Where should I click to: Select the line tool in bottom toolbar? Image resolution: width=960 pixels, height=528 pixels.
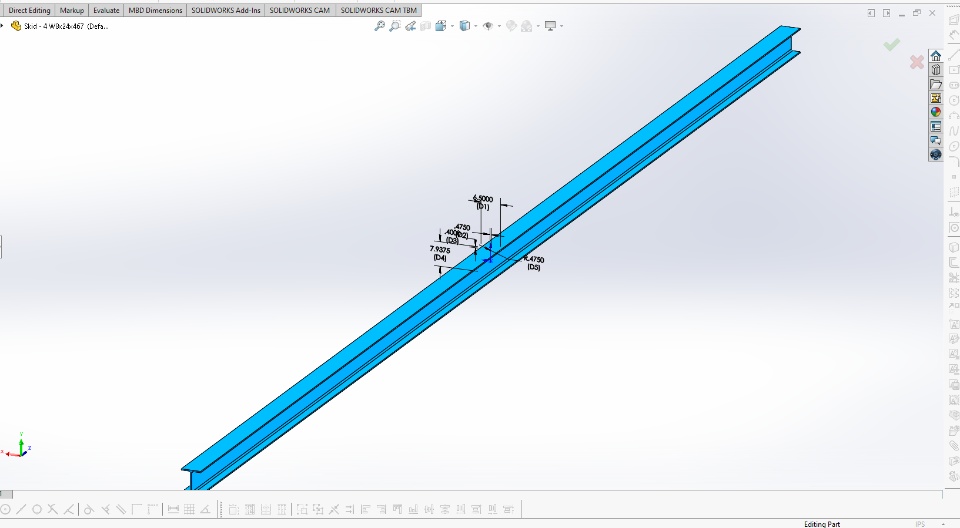[21, 509]
